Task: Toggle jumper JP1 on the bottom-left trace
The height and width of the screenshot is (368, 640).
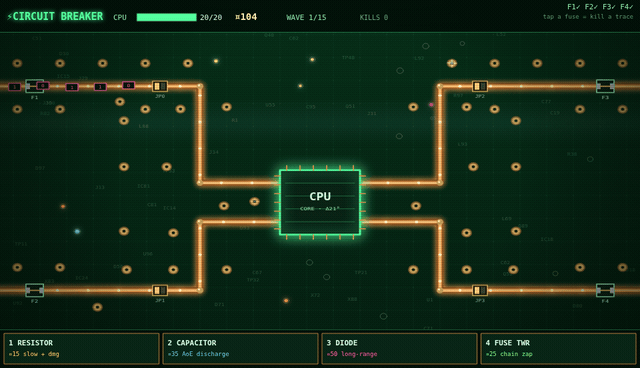Action: pyautogui.click(x=160, y=290)
